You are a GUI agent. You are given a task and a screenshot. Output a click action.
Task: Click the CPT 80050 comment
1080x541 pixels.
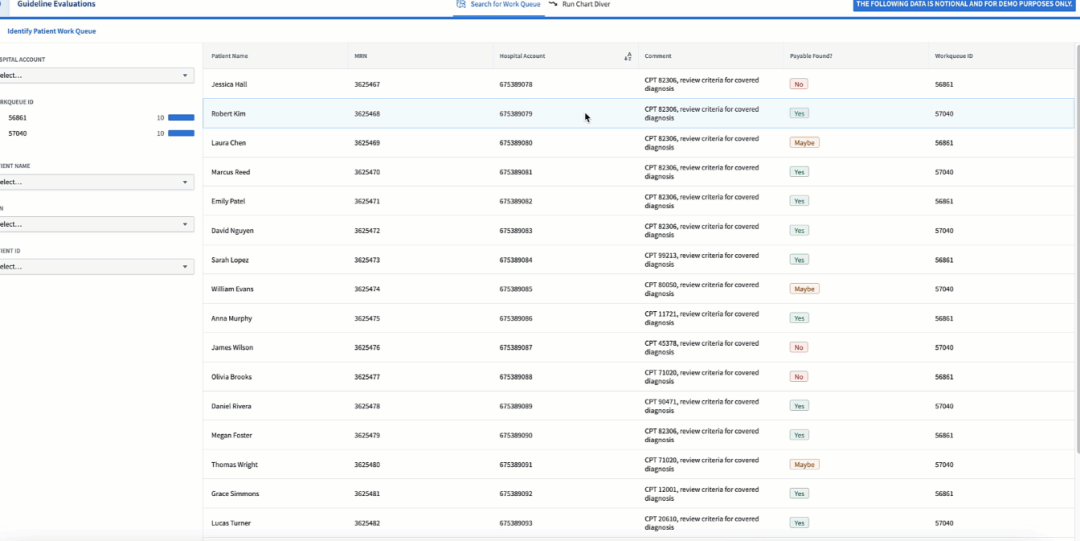[701, 289]
